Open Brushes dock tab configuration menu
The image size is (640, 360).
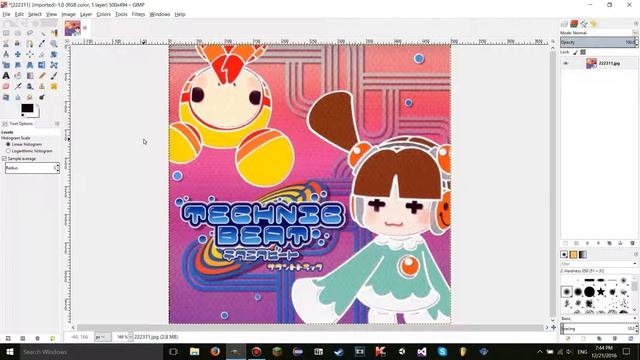click(x=636, y=254)
